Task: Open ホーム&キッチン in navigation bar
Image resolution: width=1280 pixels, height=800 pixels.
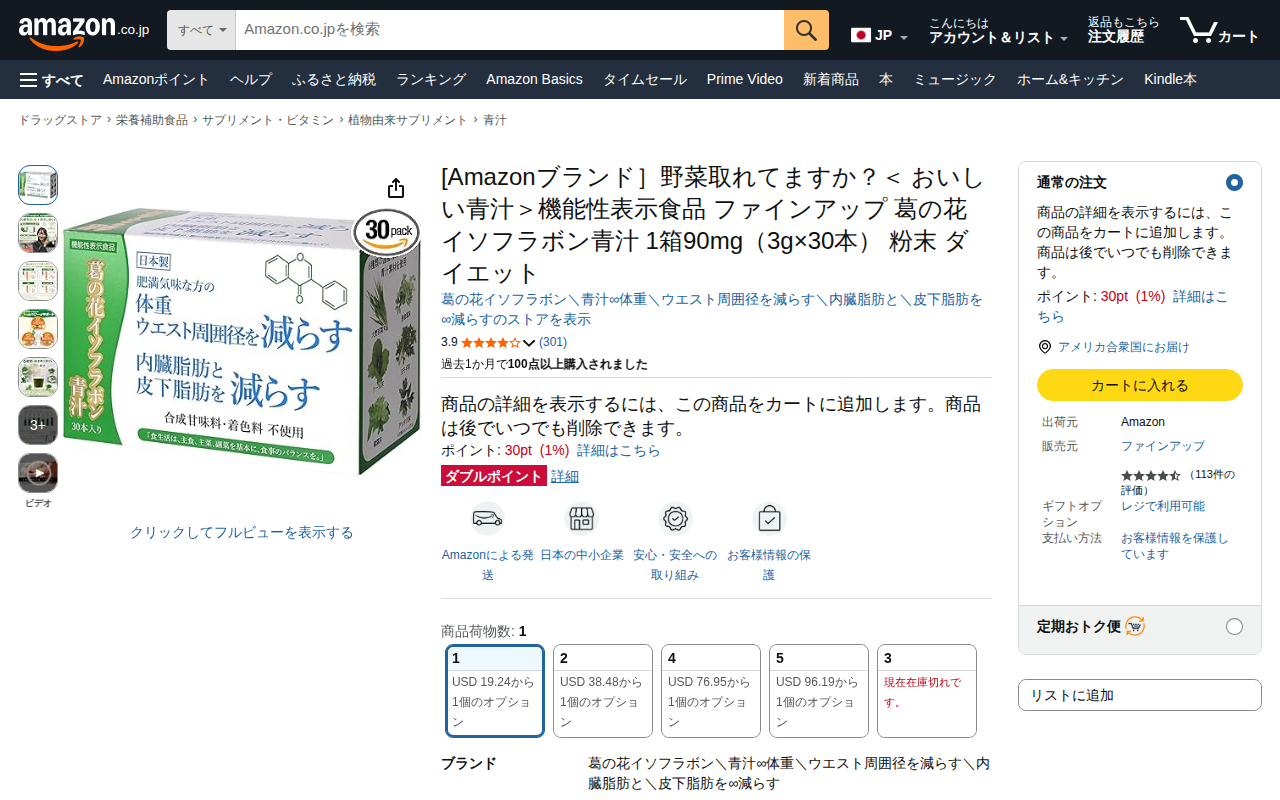Action: (x=1070, y=80)
